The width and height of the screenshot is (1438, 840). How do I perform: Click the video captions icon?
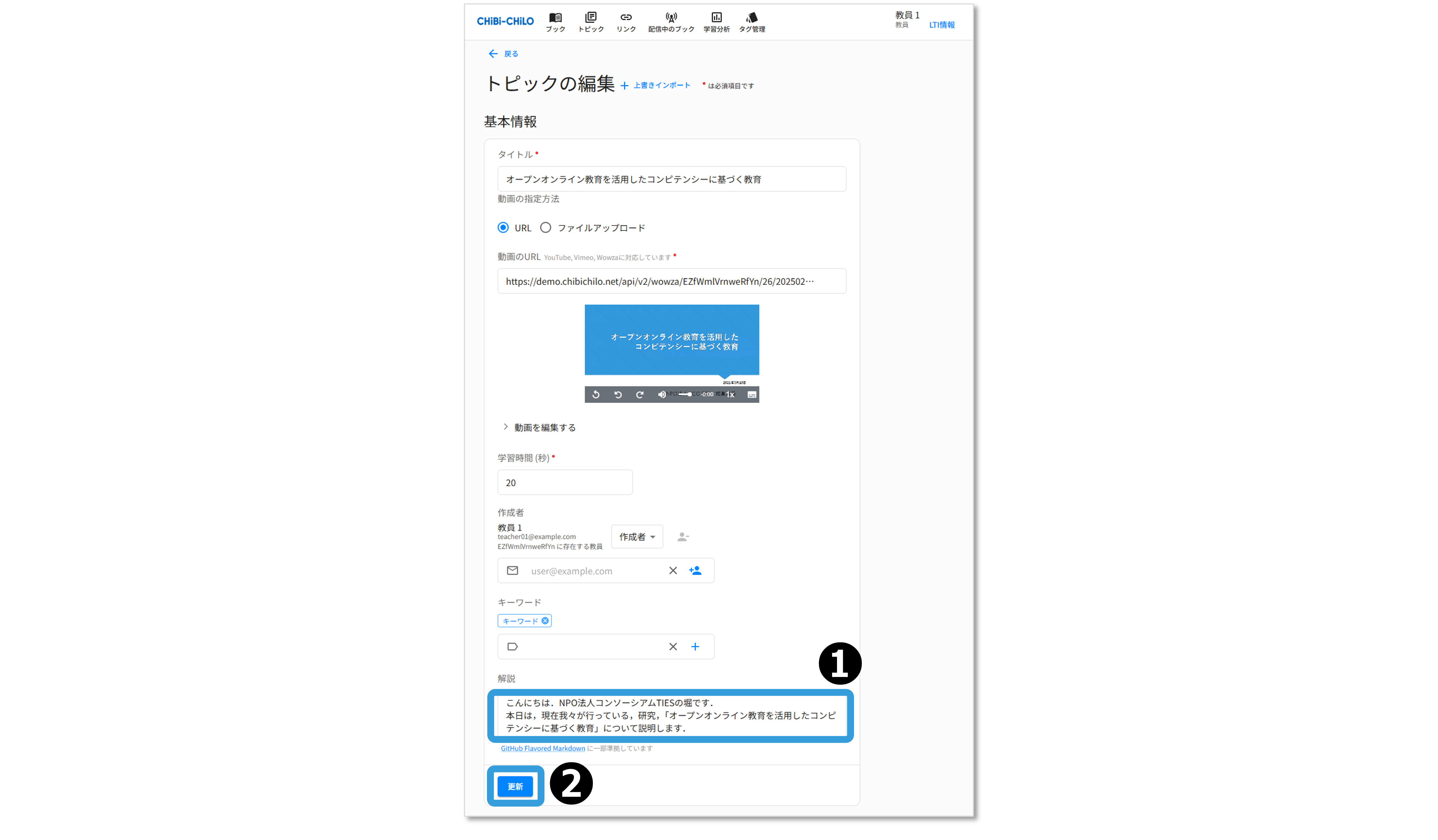752,394
